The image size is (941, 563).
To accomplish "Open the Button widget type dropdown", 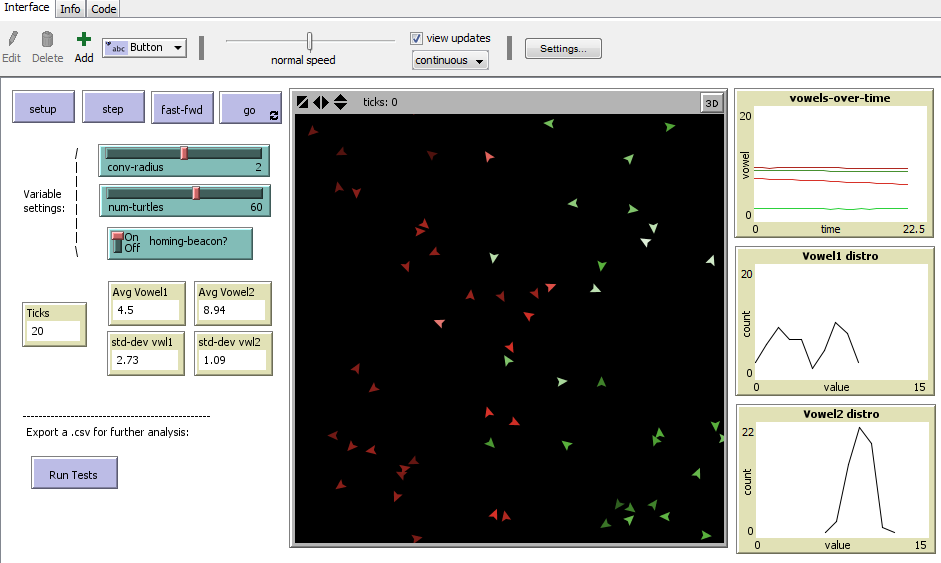I will [144, 47].
